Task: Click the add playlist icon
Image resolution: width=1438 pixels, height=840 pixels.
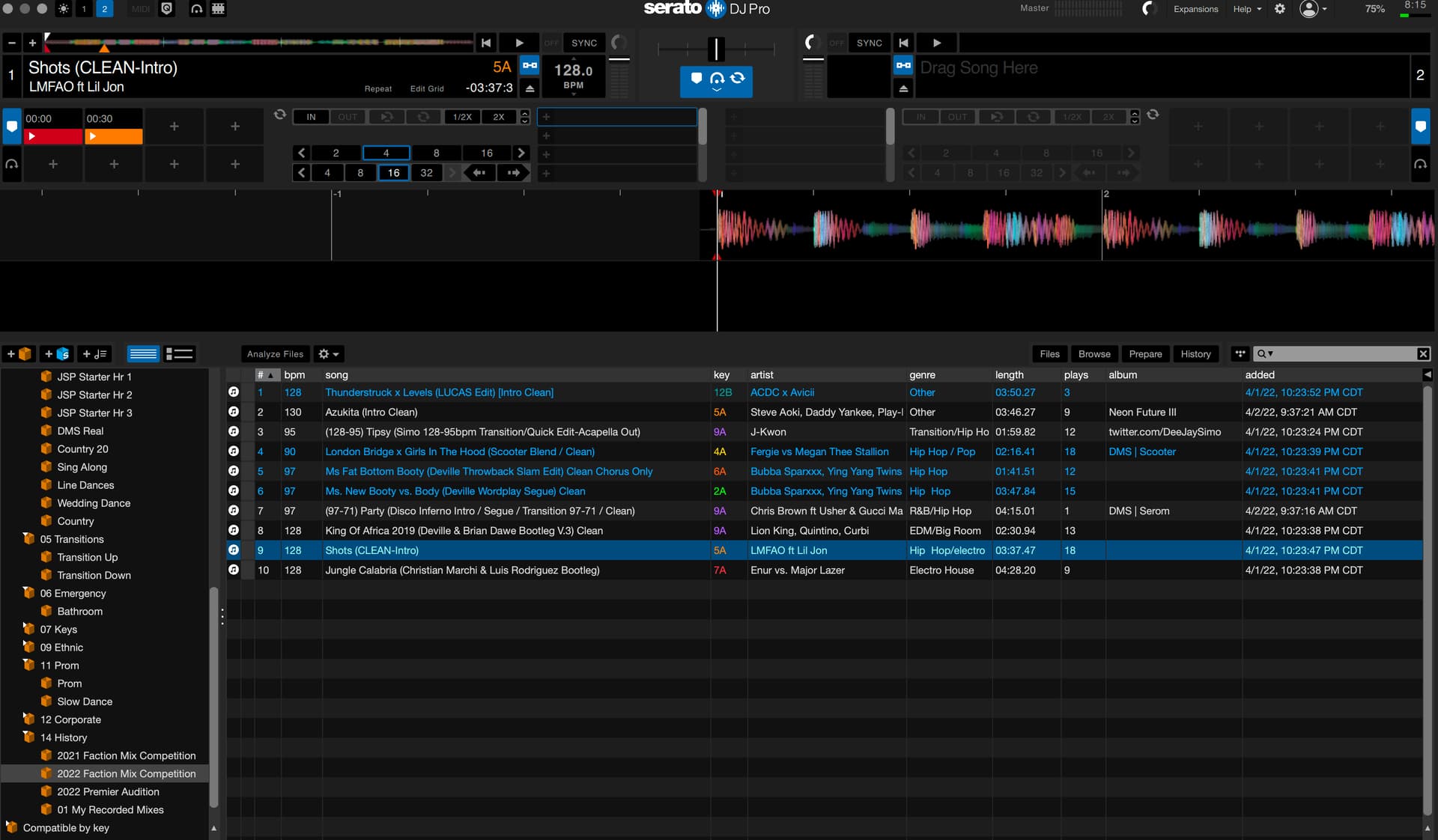Action: coord(94,354)
